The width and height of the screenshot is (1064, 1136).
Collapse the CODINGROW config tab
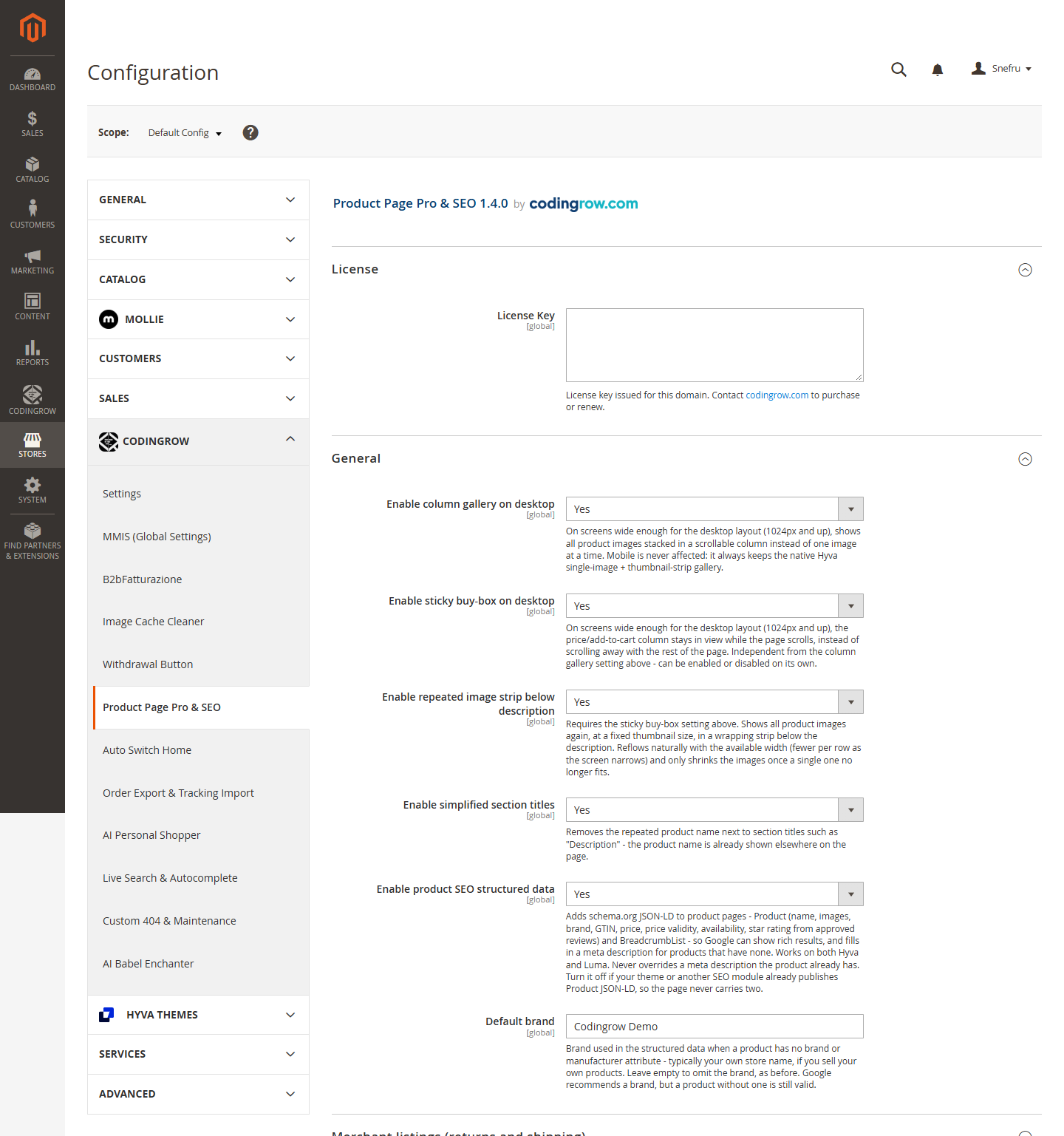point(198,441)
